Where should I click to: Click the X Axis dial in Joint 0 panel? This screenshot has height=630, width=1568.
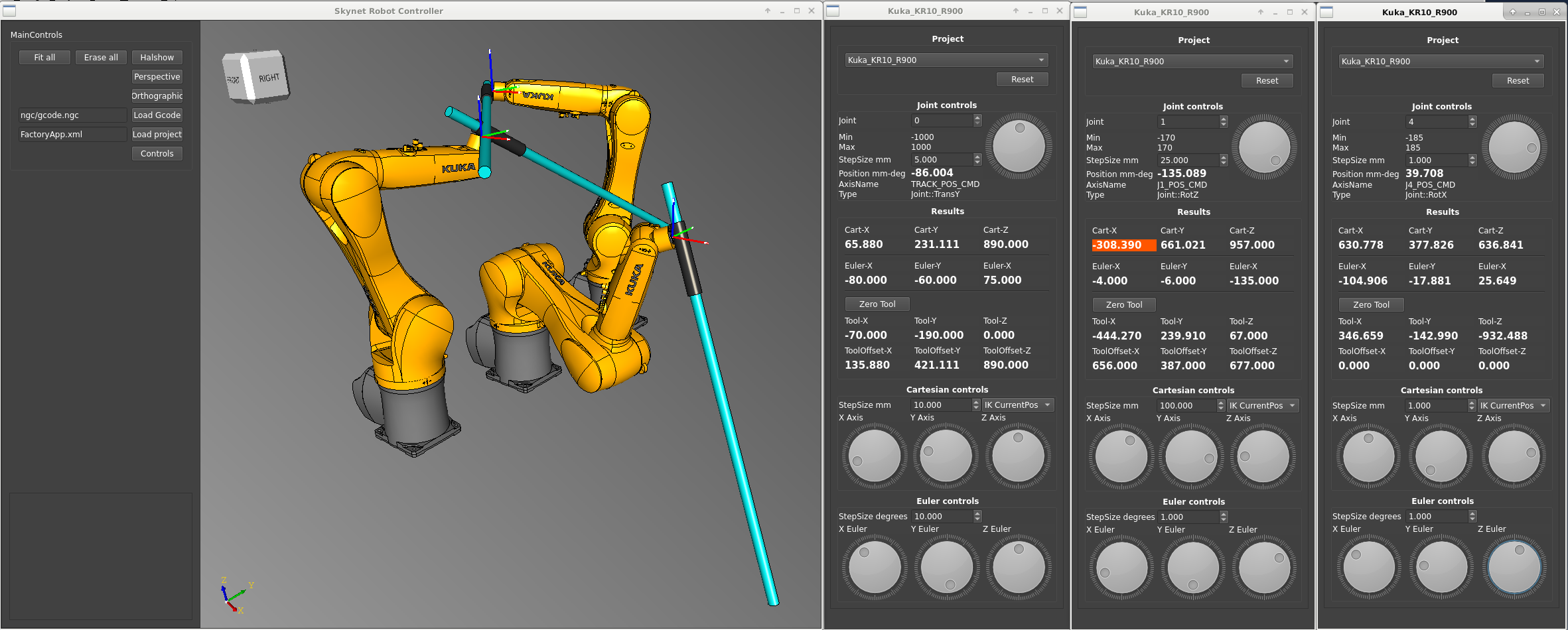pos(875,456)
